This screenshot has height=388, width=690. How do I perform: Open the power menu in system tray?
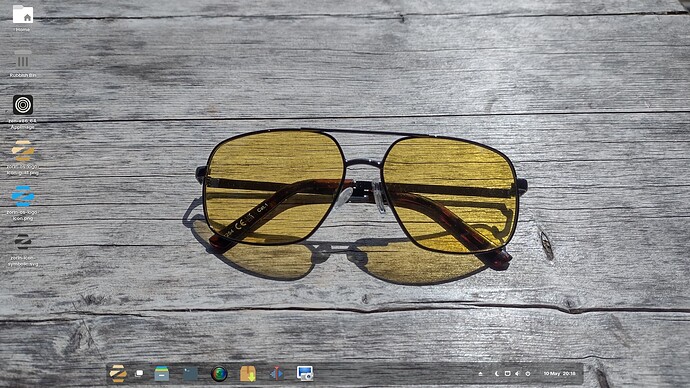coord(528,373)
